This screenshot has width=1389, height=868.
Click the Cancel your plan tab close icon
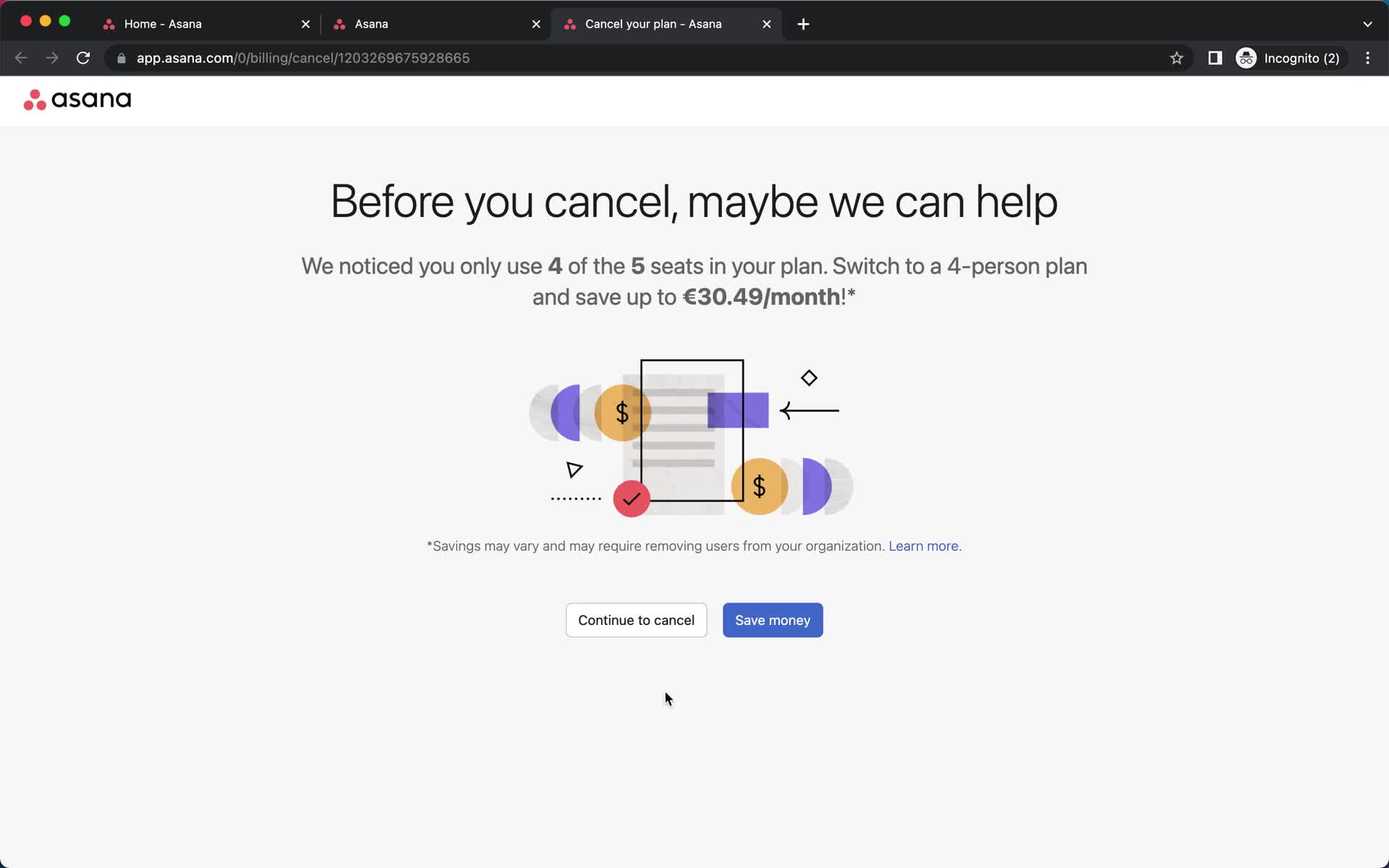click(765, 23)
